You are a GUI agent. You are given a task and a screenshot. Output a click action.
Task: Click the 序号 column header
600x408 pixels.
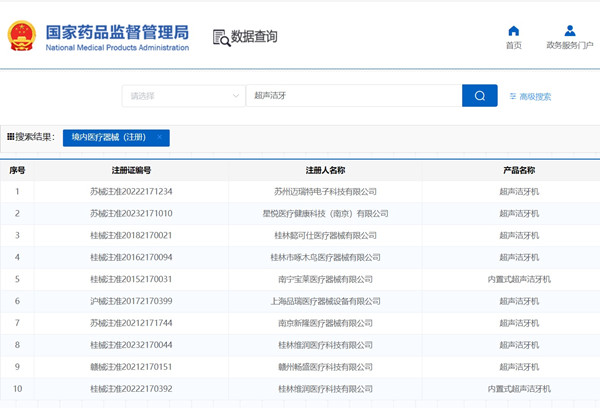[x=17, y=170]
